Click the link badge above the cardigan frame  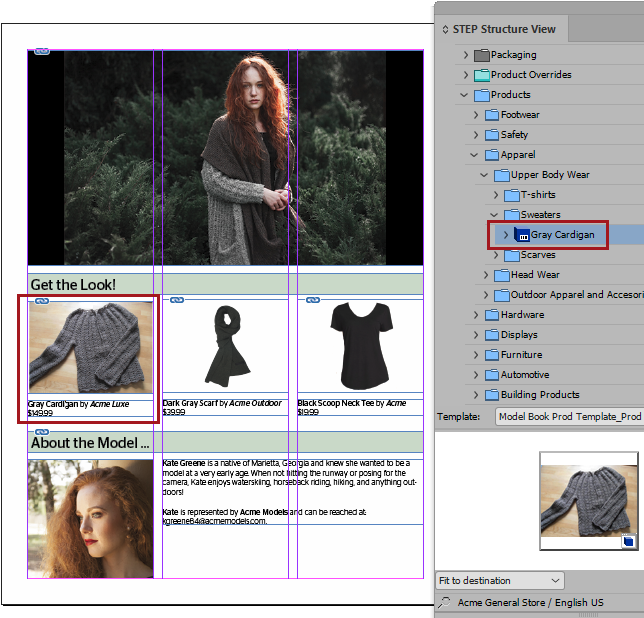(42, 300)
